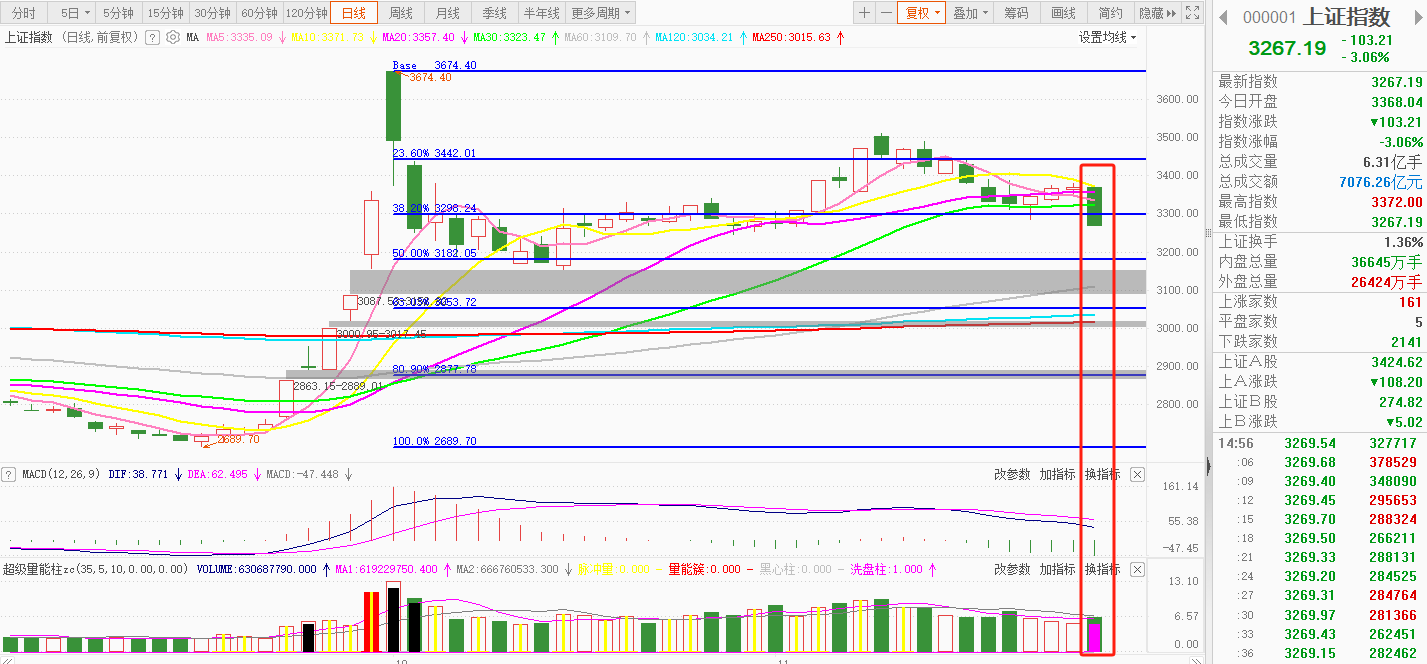Click the MA60 value label
This screenshot has height=664, width=1427.
pyautogui.click(x=599, y=37)
